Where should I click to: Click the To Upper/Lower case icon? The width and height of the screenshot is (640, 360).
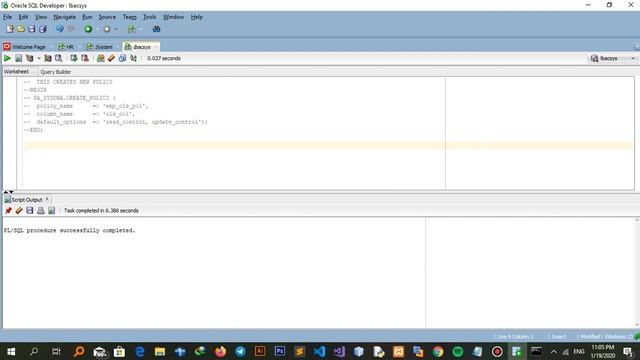tap(133, 58)
